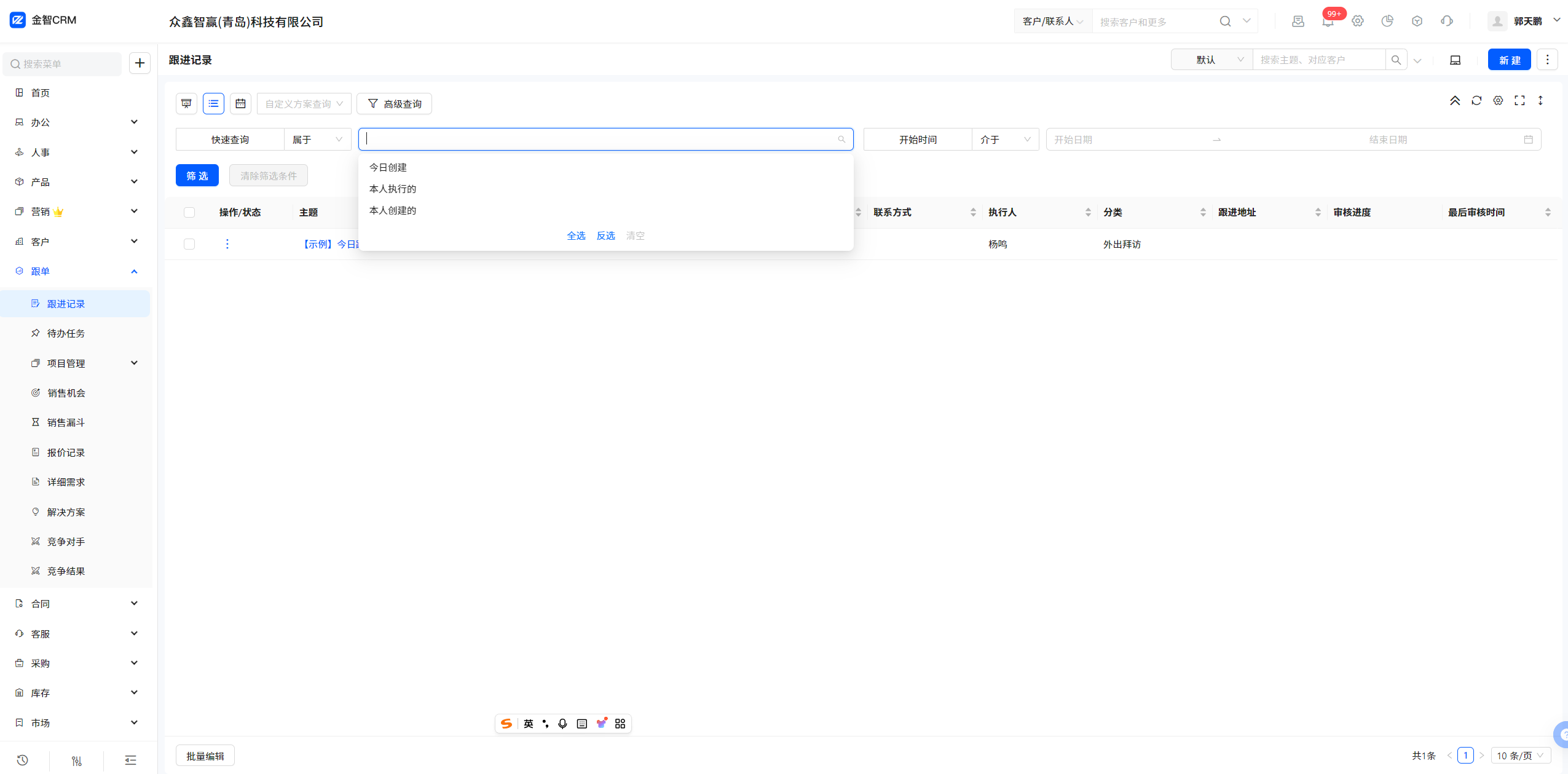The height and width of the screenshot is (774, 1568).
Task: Open 待办任务 in the sidebar
Action: pyautogui.click(x=66, y=333)
